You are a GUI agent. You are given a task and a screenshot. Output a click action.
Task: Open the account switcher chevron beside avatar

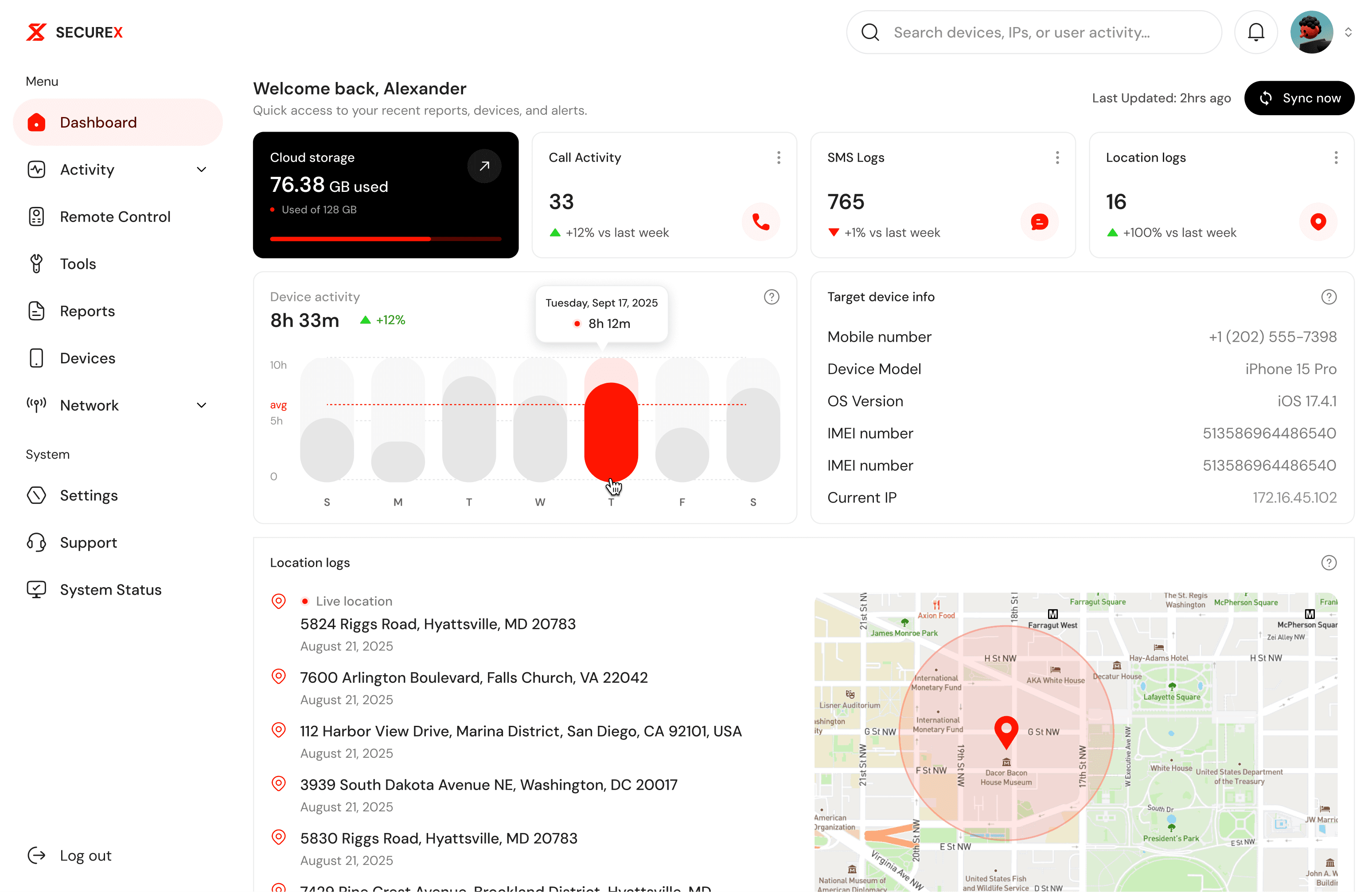coord(1348,32)
